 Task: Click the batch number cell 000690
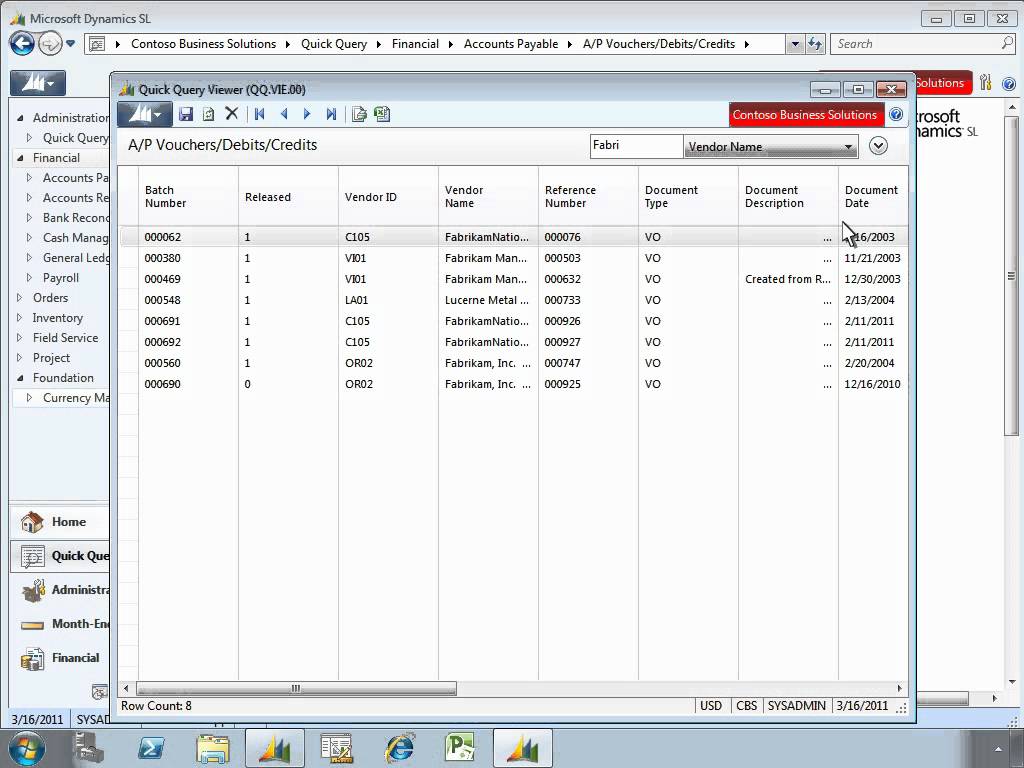coord(188,384)
